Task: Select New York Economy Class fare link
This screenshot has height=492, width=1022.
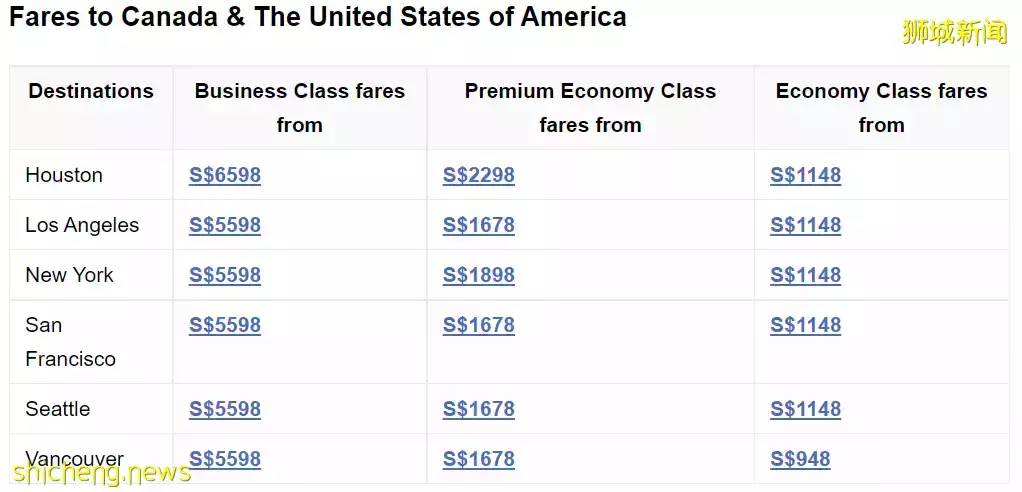Action: pos(805,275)
